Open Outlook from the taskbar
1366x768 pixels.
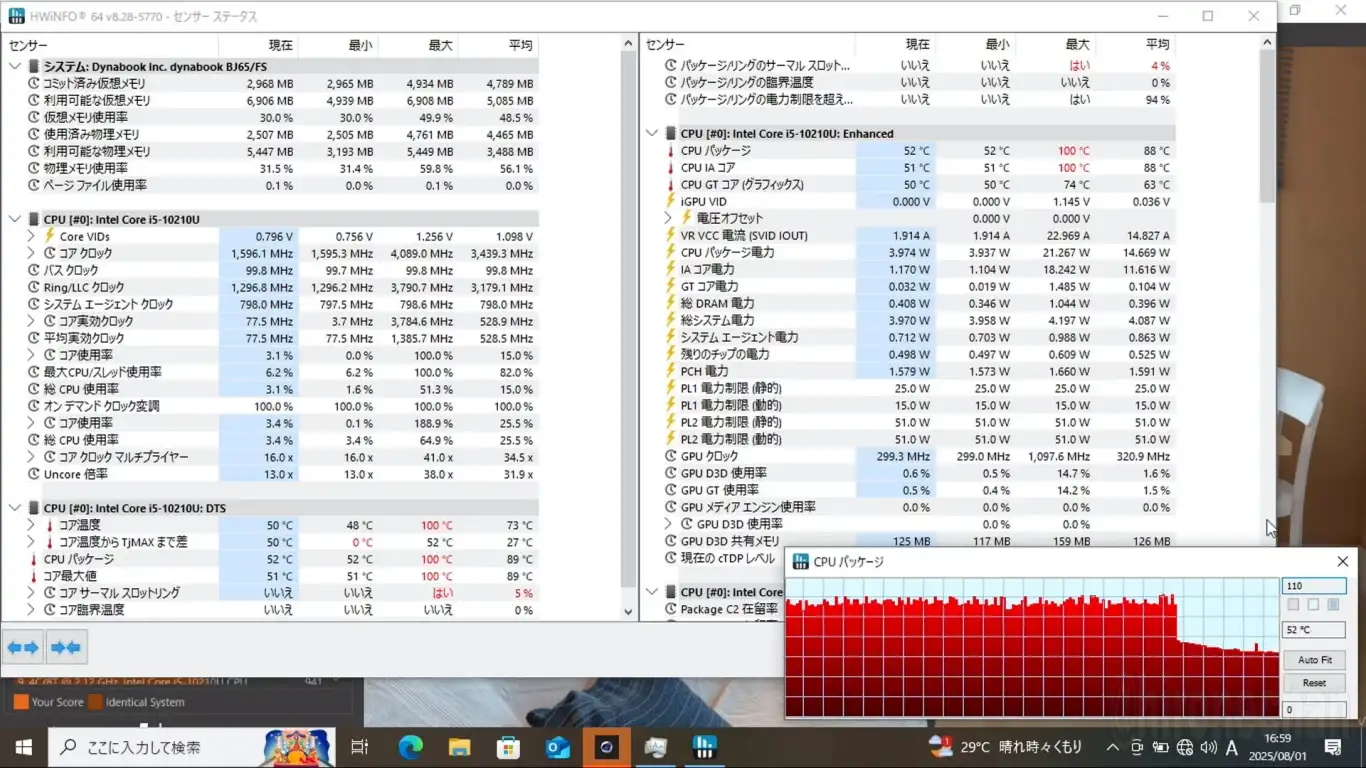click(x=557, y=747)
